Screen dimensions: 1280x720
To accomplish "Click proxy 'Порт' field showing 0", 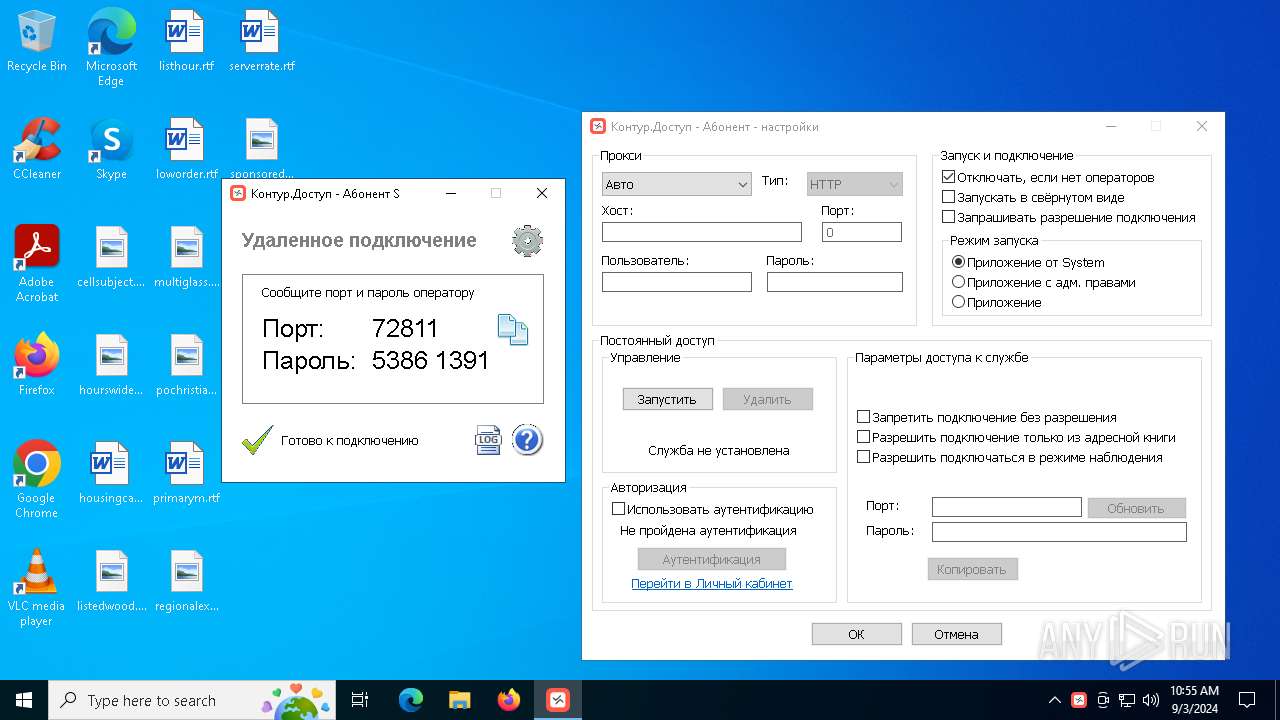I will (x=862, y=232).
